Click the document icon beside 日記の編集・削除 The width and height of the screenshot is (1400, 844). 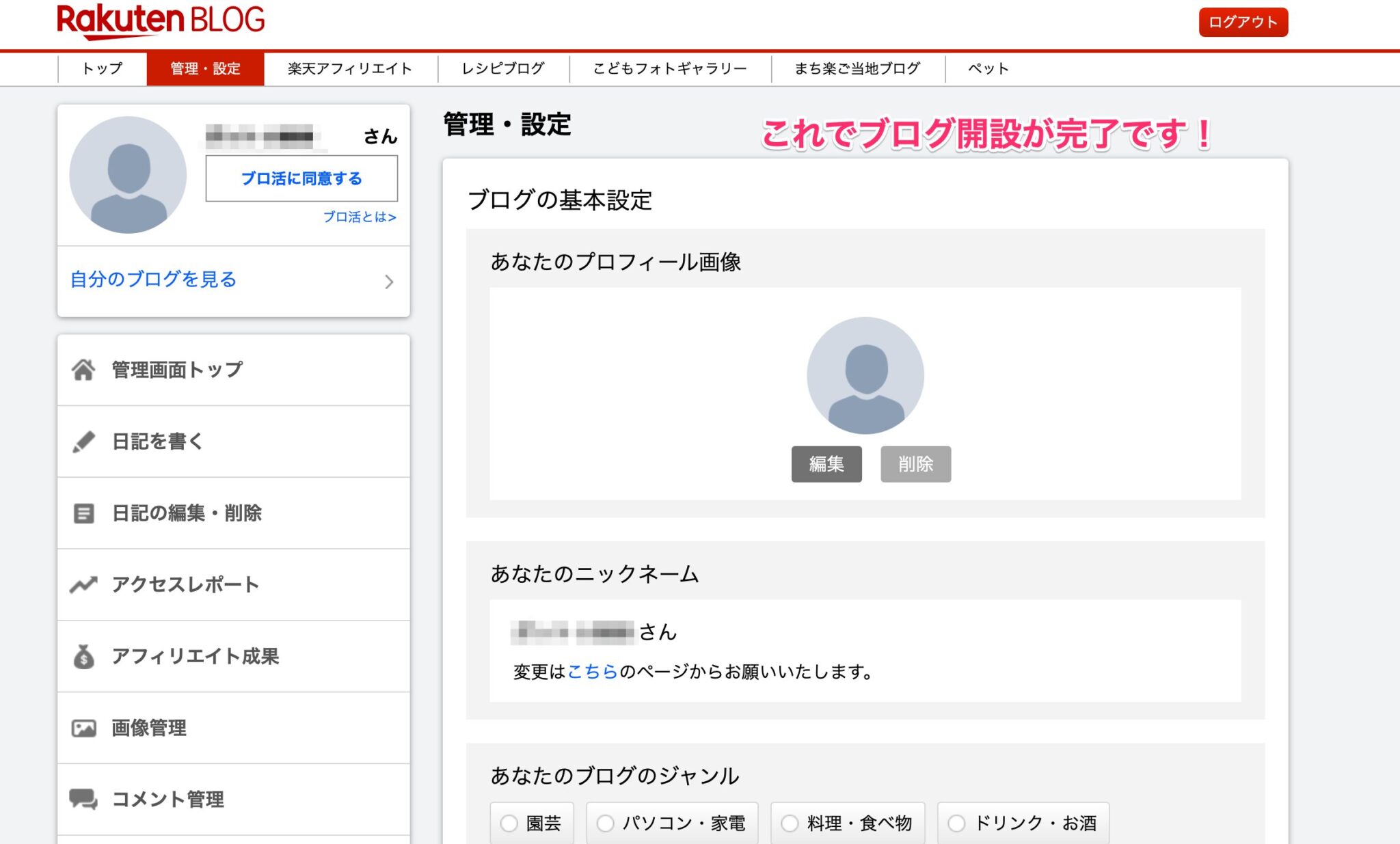tap(84, 513)
